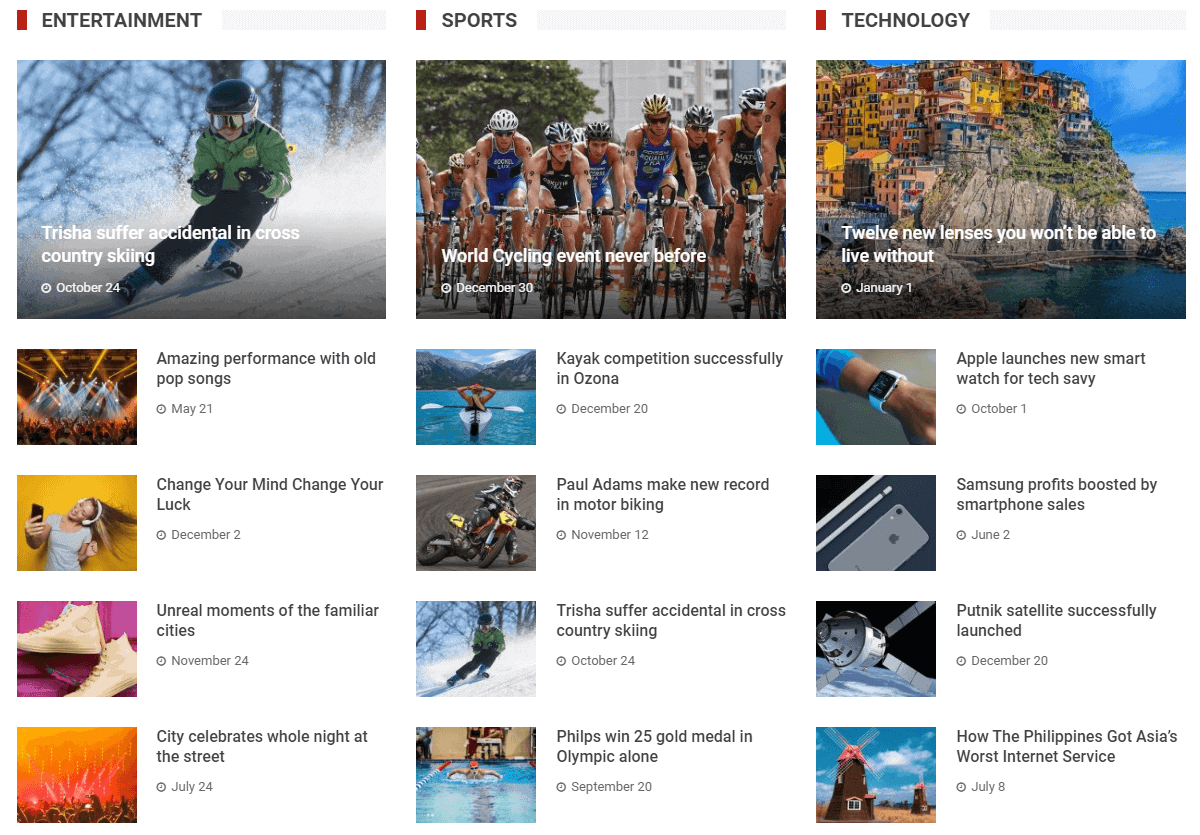Screen dimensions: 1200x835
Task: Read 'Change Your Mind Change Your Luck'
Action: point(270,495)
